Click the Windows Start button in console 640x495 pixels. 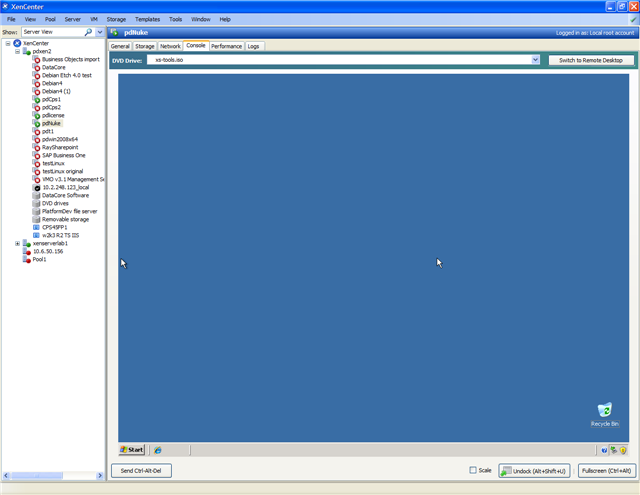pyautogui.click(x=132, y=450)
